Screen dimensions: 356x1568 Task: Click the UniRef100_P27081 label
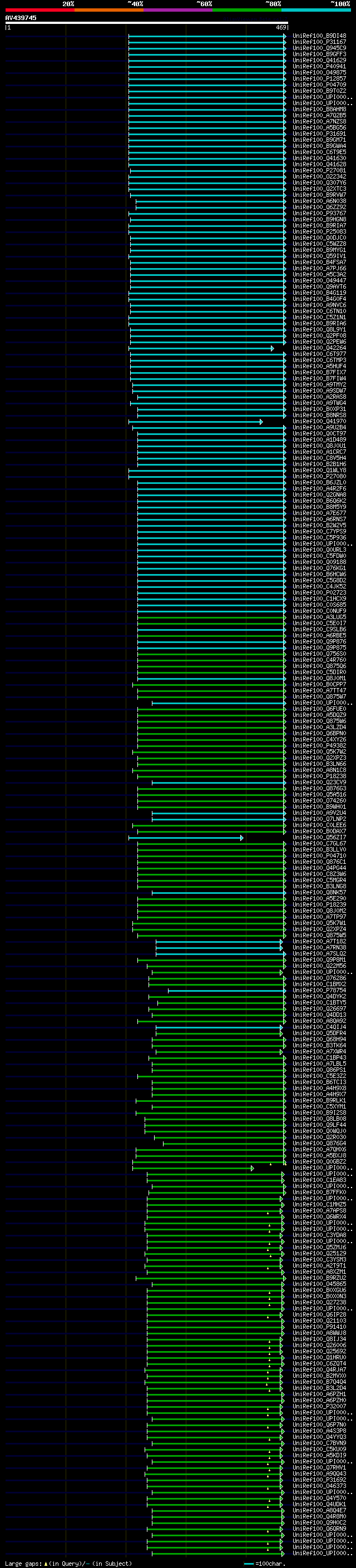319,170
